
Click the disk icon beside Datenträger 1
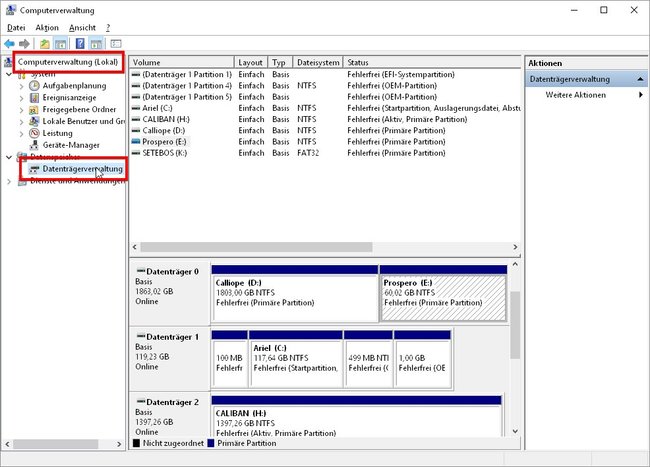[141, 336]
